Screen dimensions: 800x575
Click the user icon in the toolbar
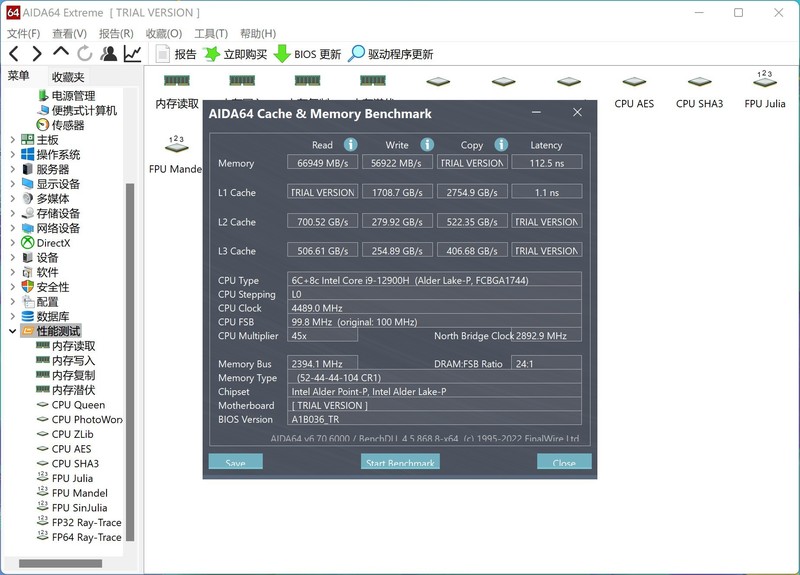tap(108, 54)
